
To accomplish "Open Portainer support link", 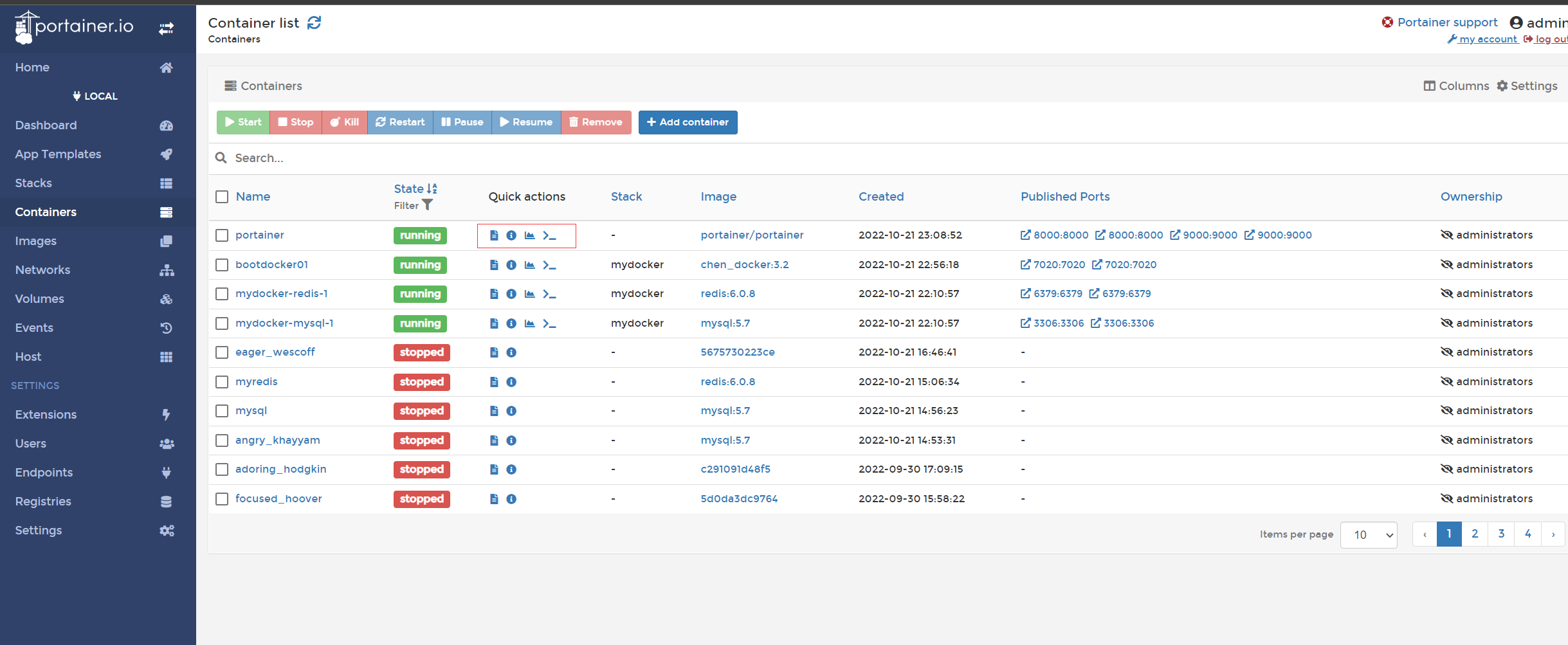I will (1439, 23).
